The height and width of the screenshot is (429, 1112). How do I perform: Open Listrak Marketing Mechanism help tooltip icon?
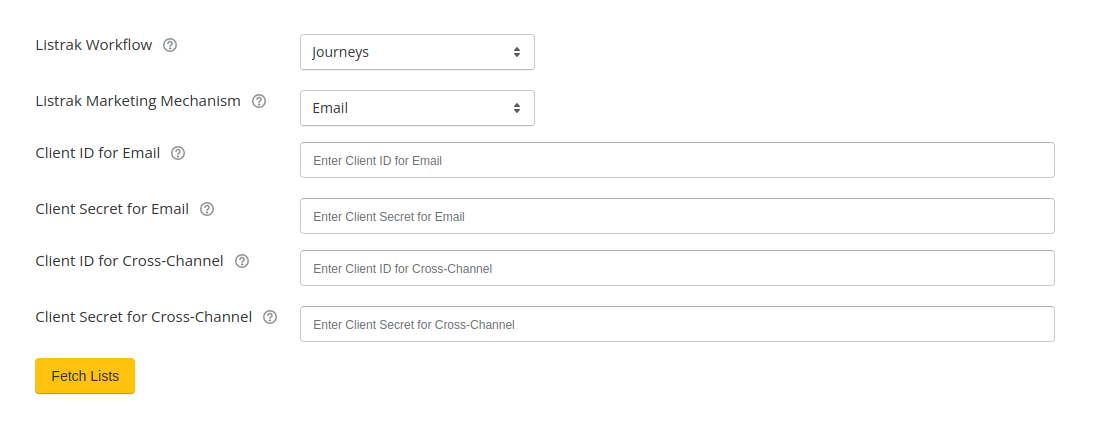pyautogui.click(x=260, y=101)
